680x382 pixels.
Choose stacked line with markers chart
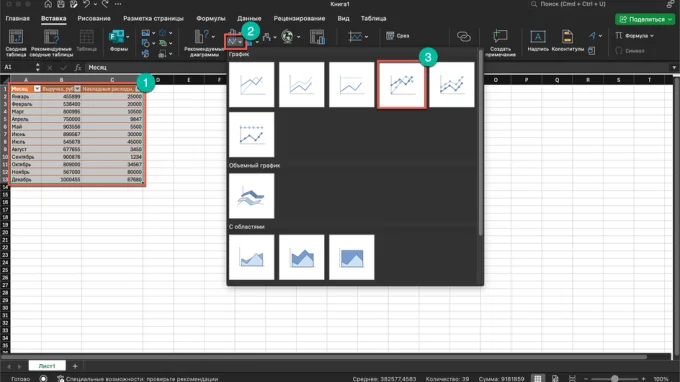tap(452, 85)
